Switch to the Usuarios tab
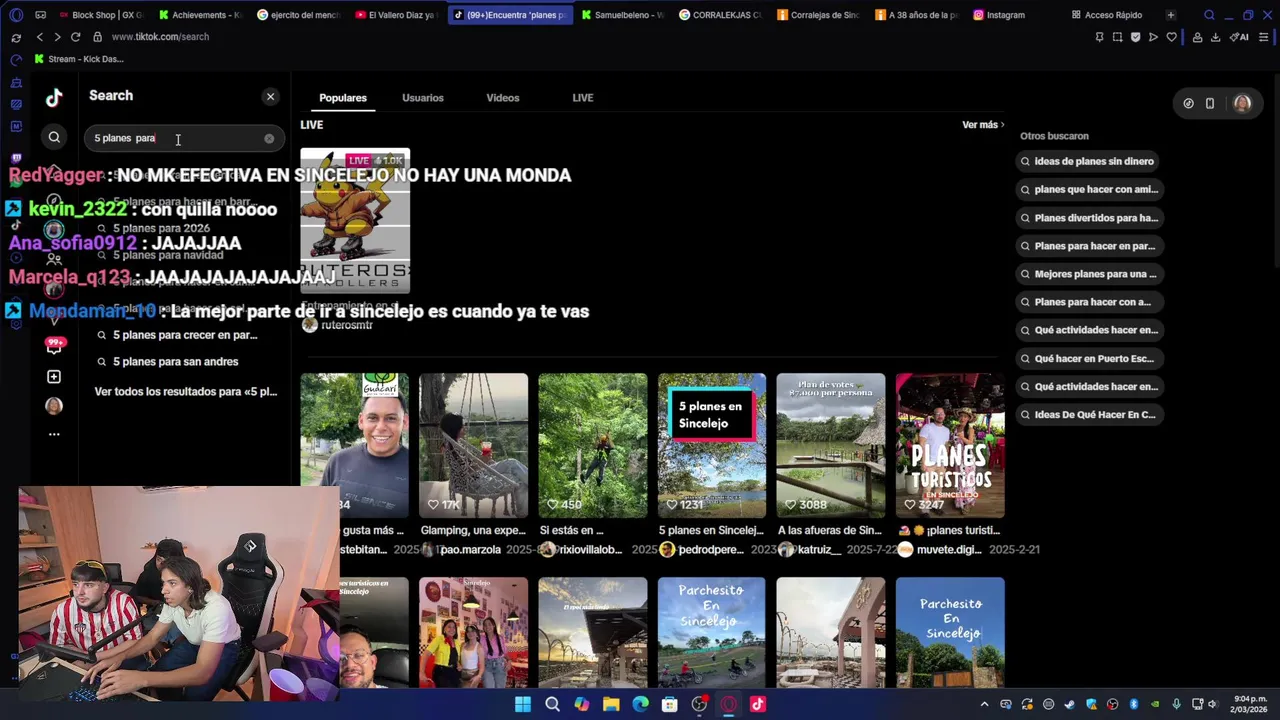 pos(423,98)
